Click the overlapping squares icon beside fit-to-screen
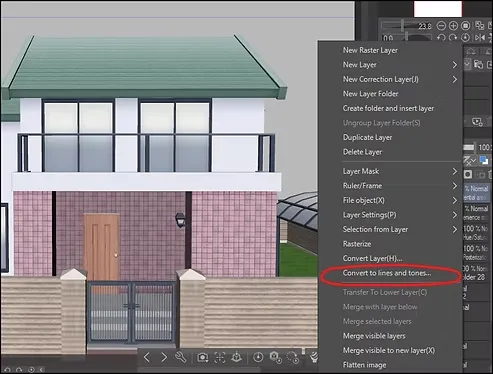This screenshot has height=374, width=493. 480,25
